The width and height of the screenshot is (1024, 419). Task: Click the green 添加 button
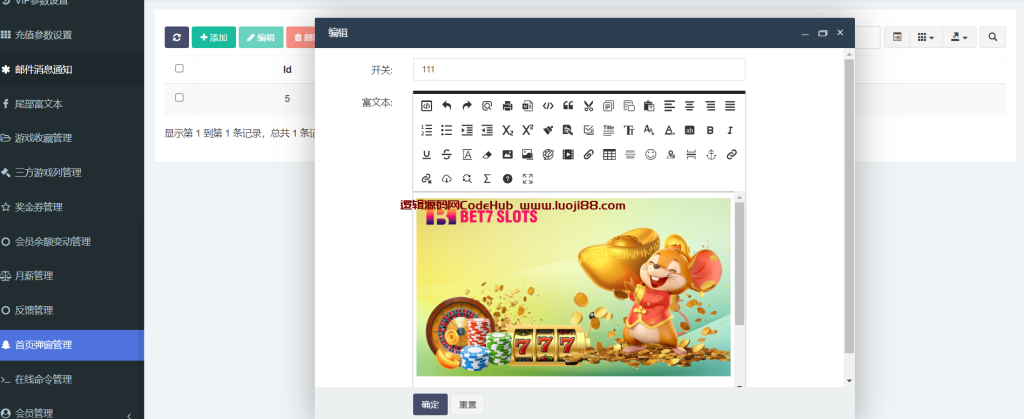click(214, 37)
